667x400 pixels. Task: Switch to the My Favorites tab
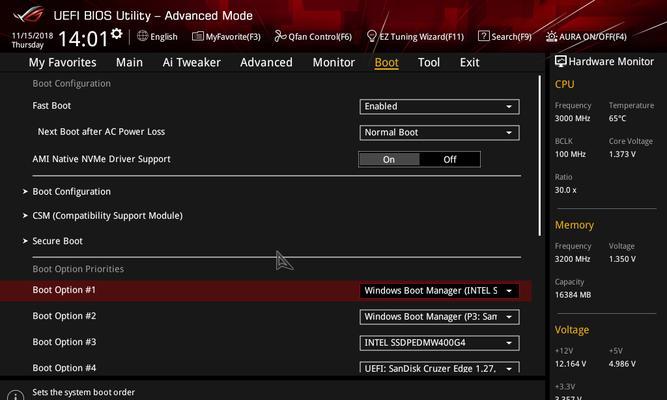pyautogui.click(x=63, y=63)
